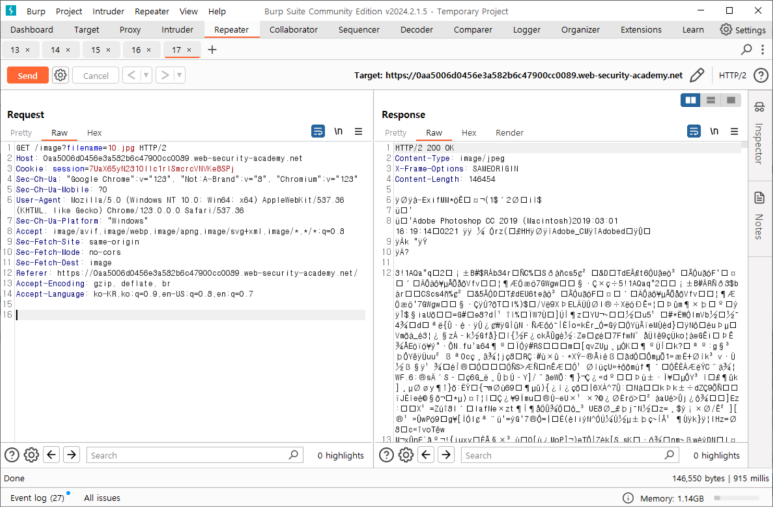Open Settings in top toolbar

pyautogui.click(x=743, y=30)
